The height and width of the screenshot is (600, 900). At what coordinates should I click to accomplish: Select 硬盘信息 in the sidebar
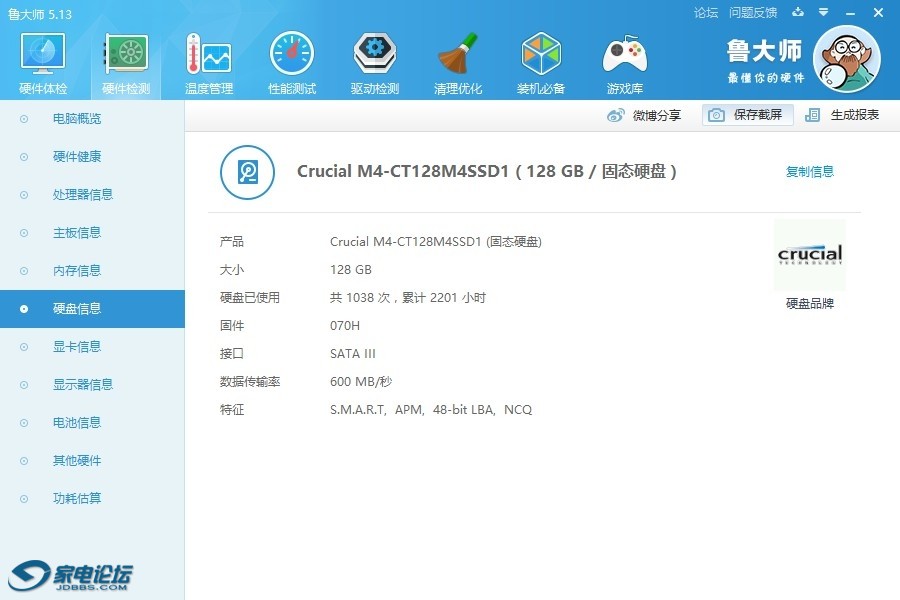pos(92,309)
